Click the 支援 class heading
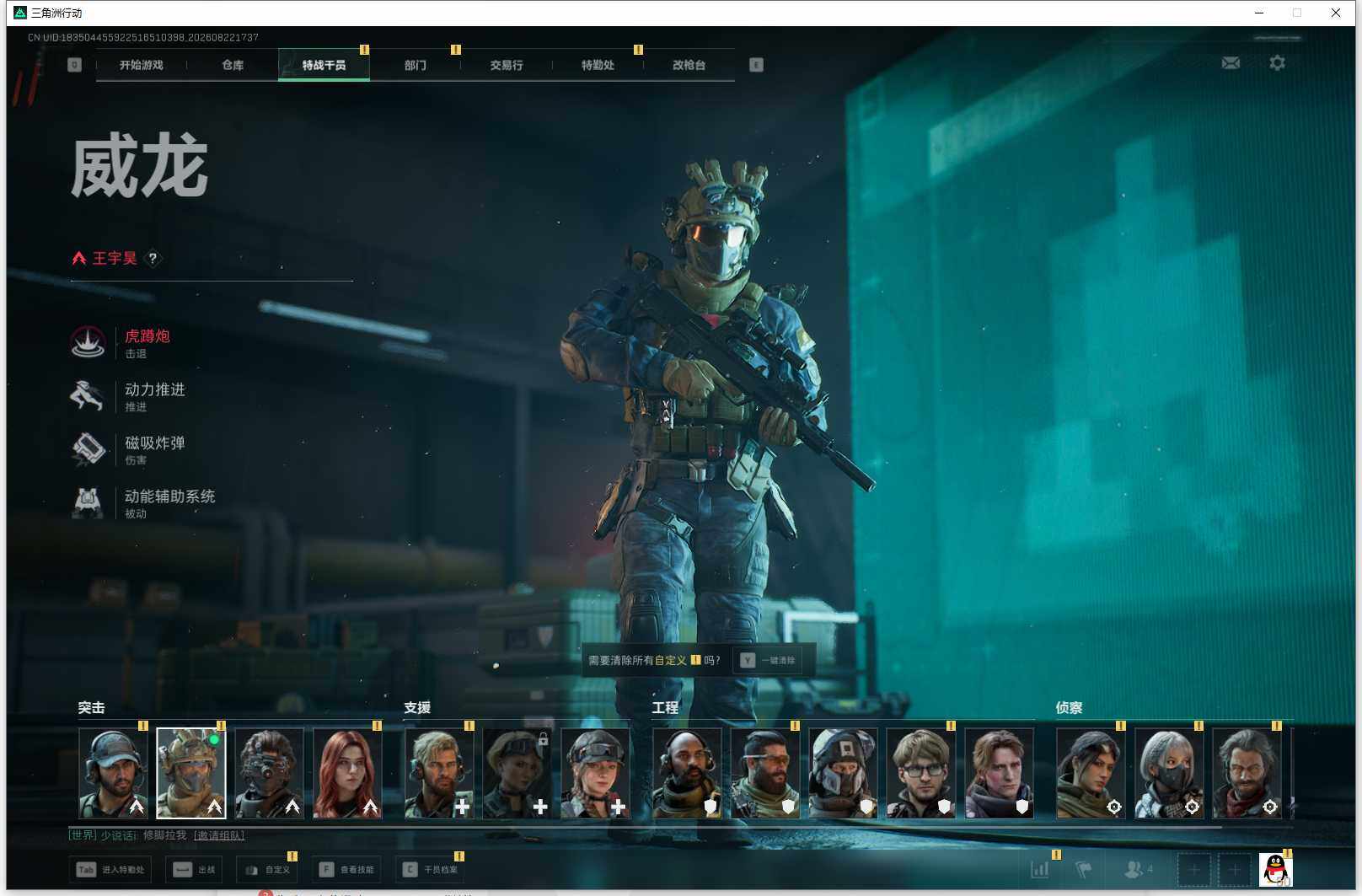 pos(417,708)
